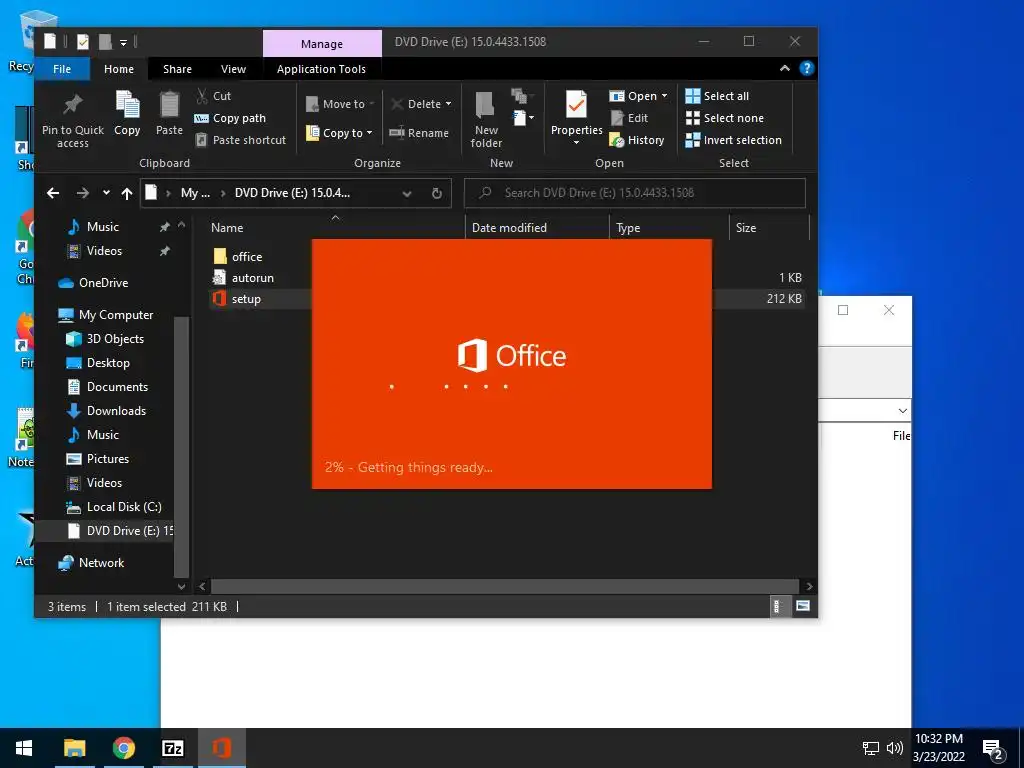Go up one folder level arrow

point(127,193)
